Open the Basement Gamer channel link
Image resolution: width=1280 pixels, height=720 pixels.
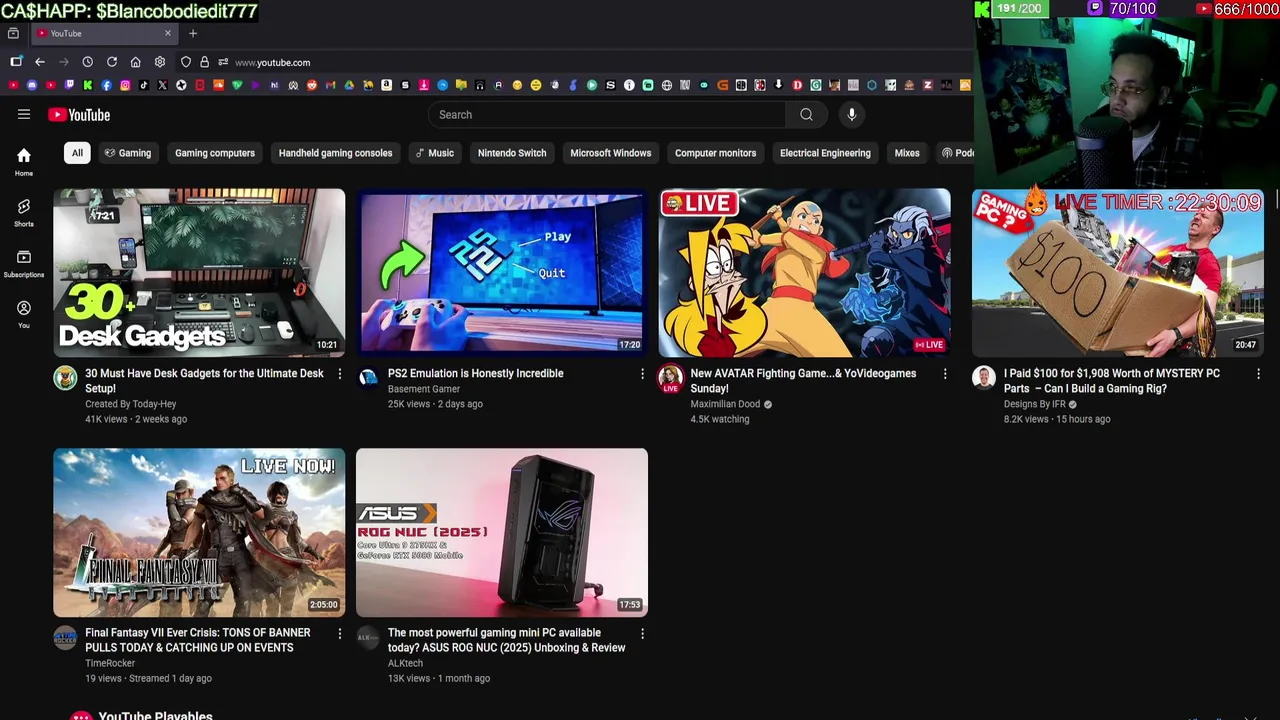(x=424, y=389)
